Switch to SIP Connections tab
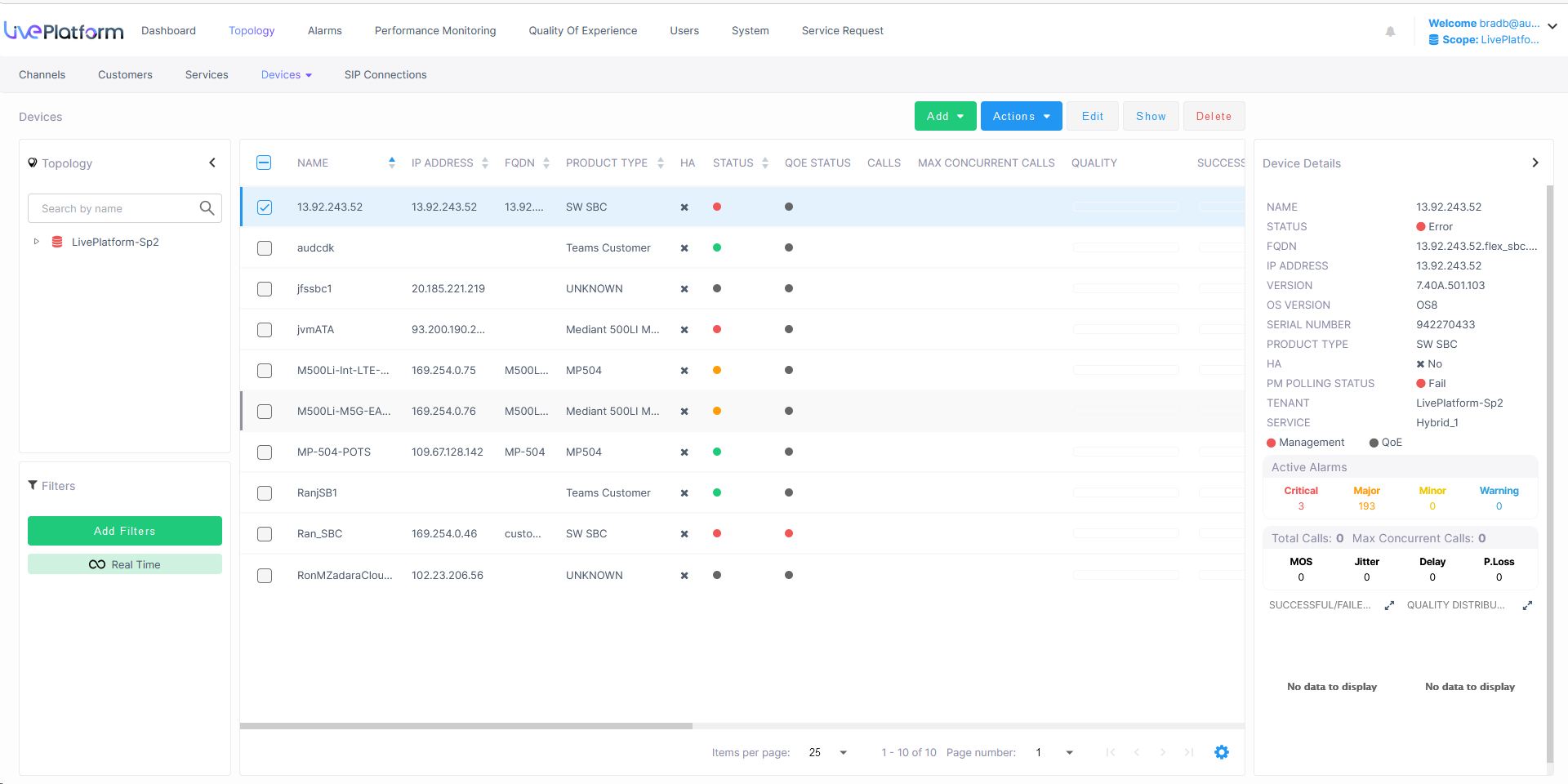 point(385,74)
